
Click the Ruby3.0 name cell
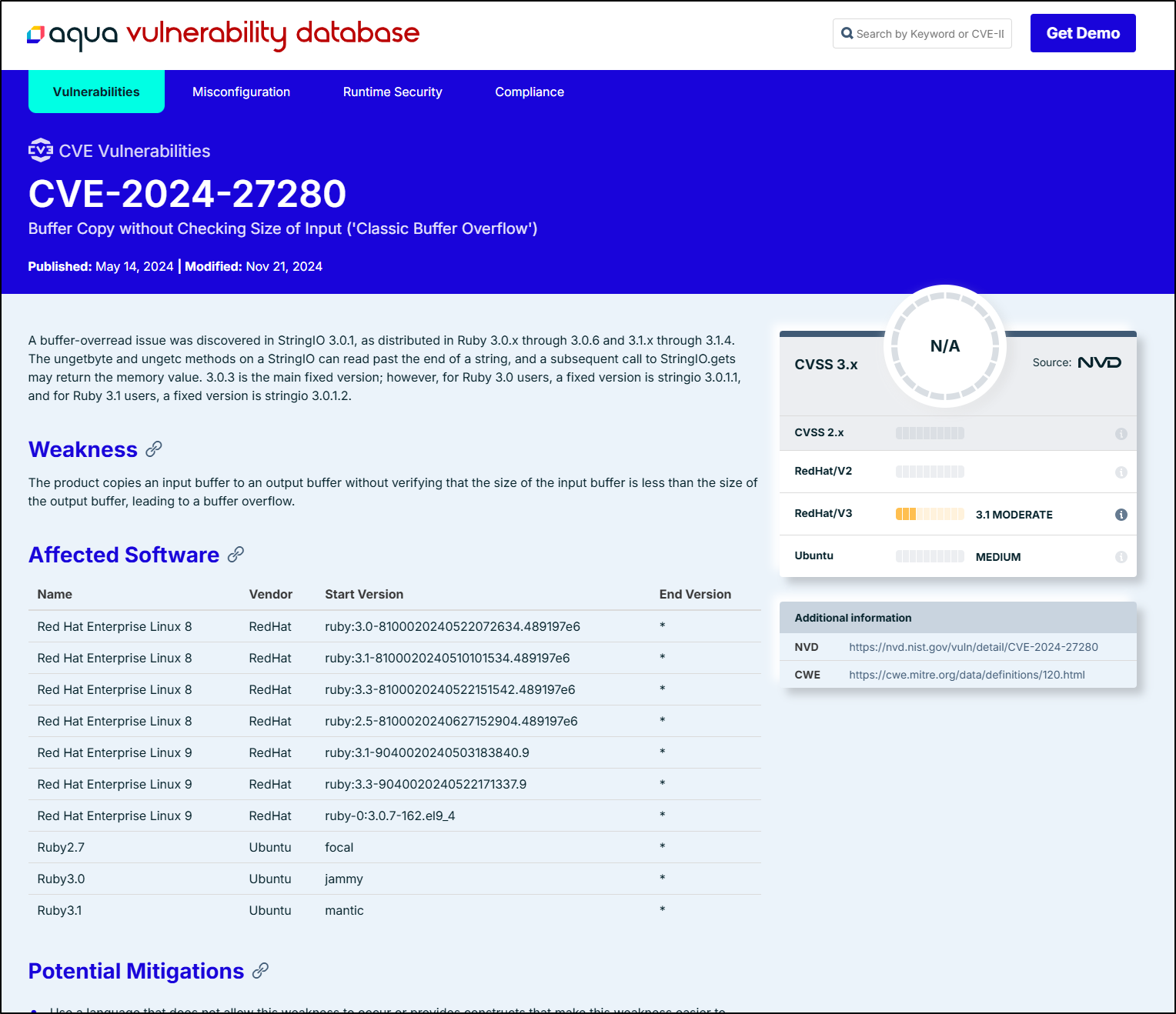click(x=61, y=879)
